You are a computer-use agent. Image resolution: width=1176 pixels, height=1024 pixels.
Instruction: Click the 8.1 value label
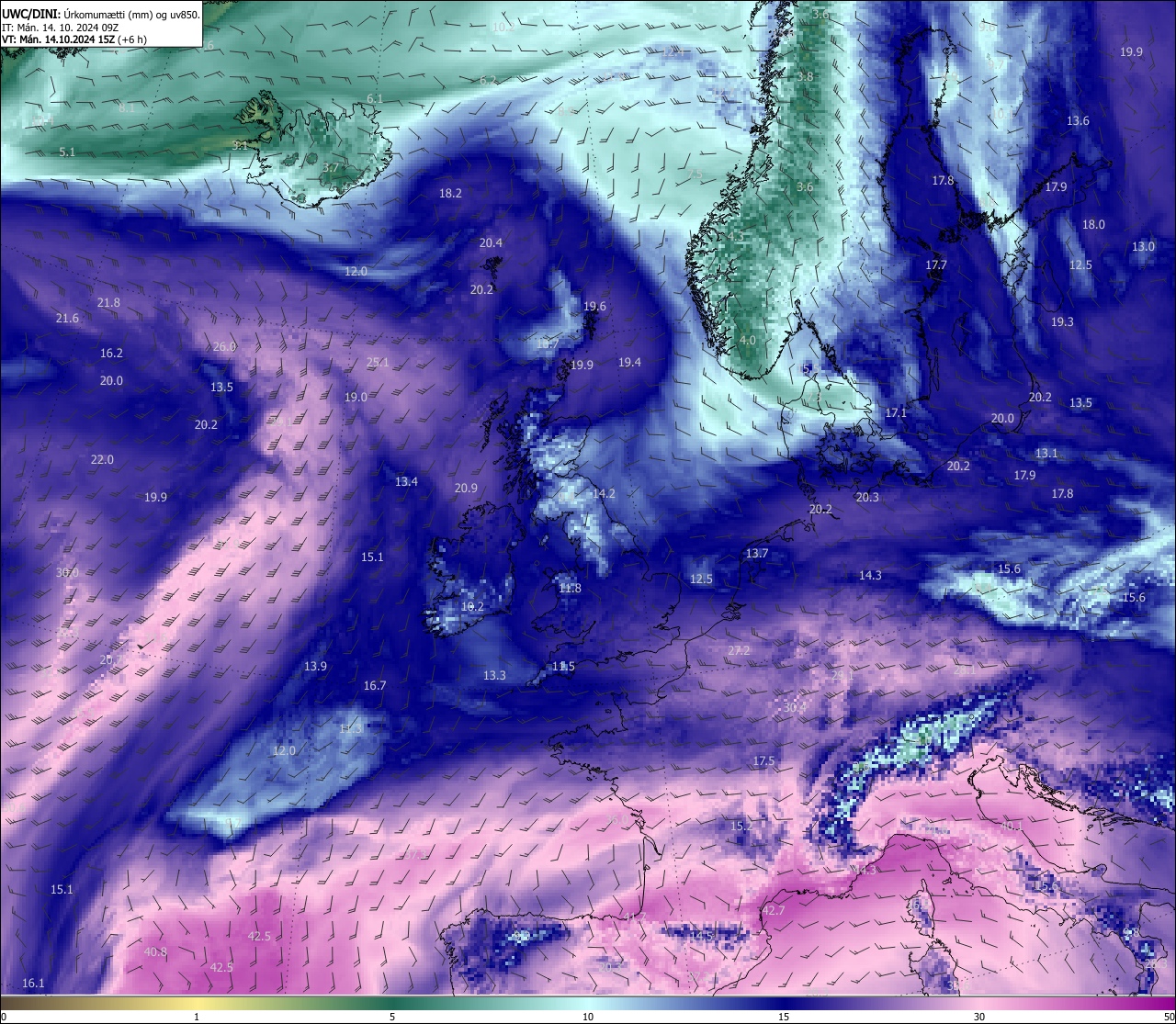tap(127, 108)
